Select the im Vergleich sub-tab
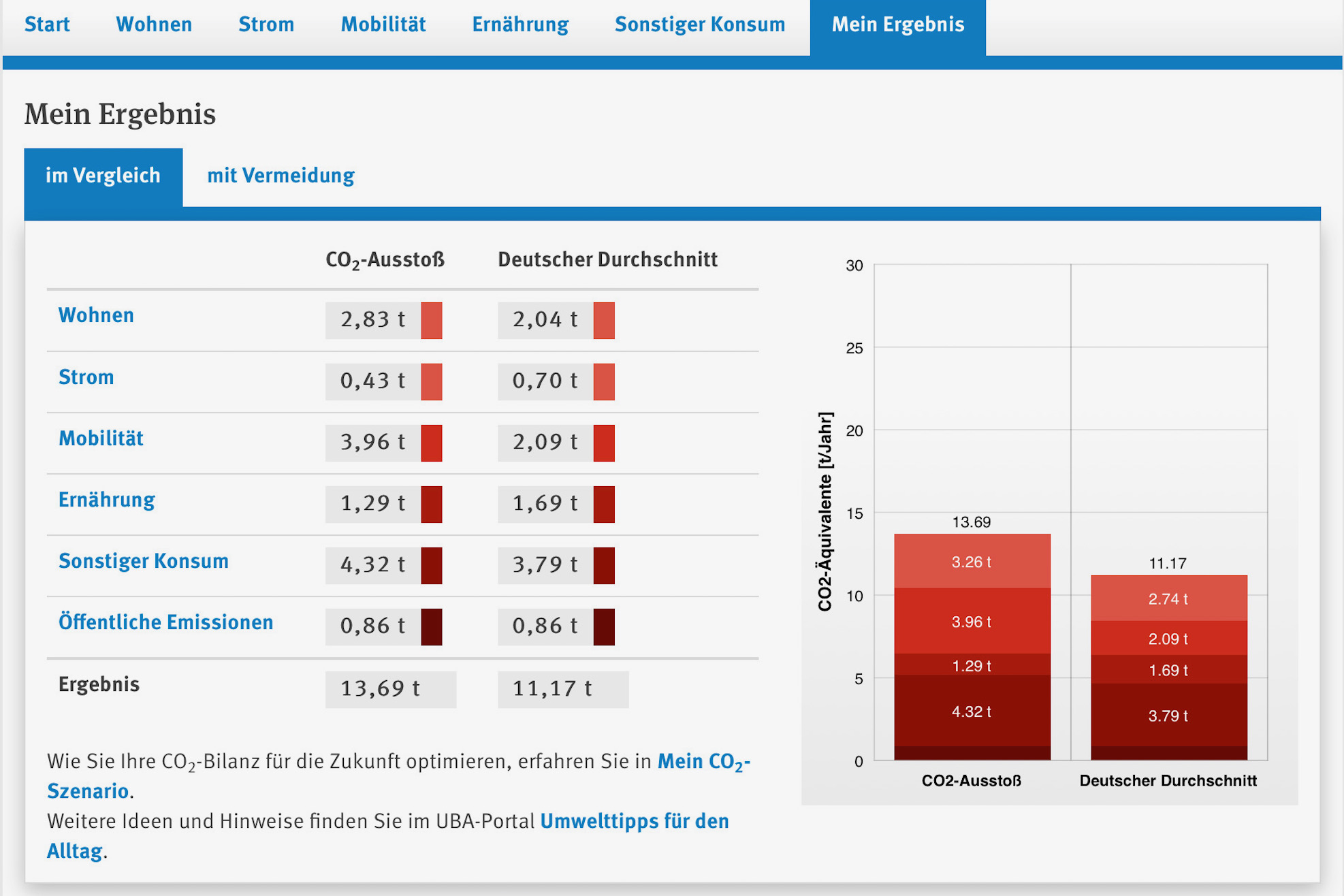 (x=103, y=177)
